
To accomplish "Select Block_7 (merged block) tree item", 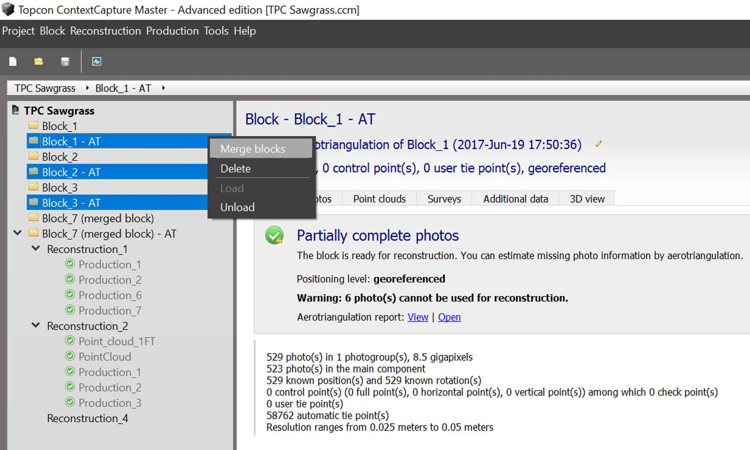I will 98,218.
